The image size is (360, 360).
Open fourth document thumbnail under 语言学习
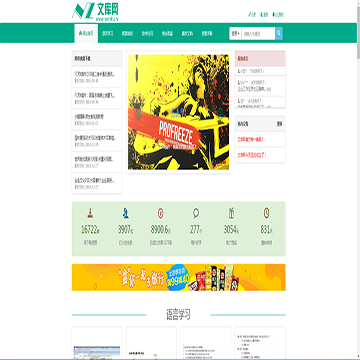[x=260, y=343]
